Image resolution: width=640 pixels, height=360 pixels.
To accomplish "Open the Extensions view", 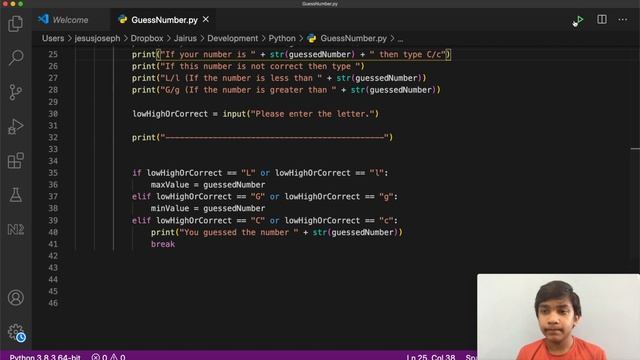I will [x=16, y=161].
